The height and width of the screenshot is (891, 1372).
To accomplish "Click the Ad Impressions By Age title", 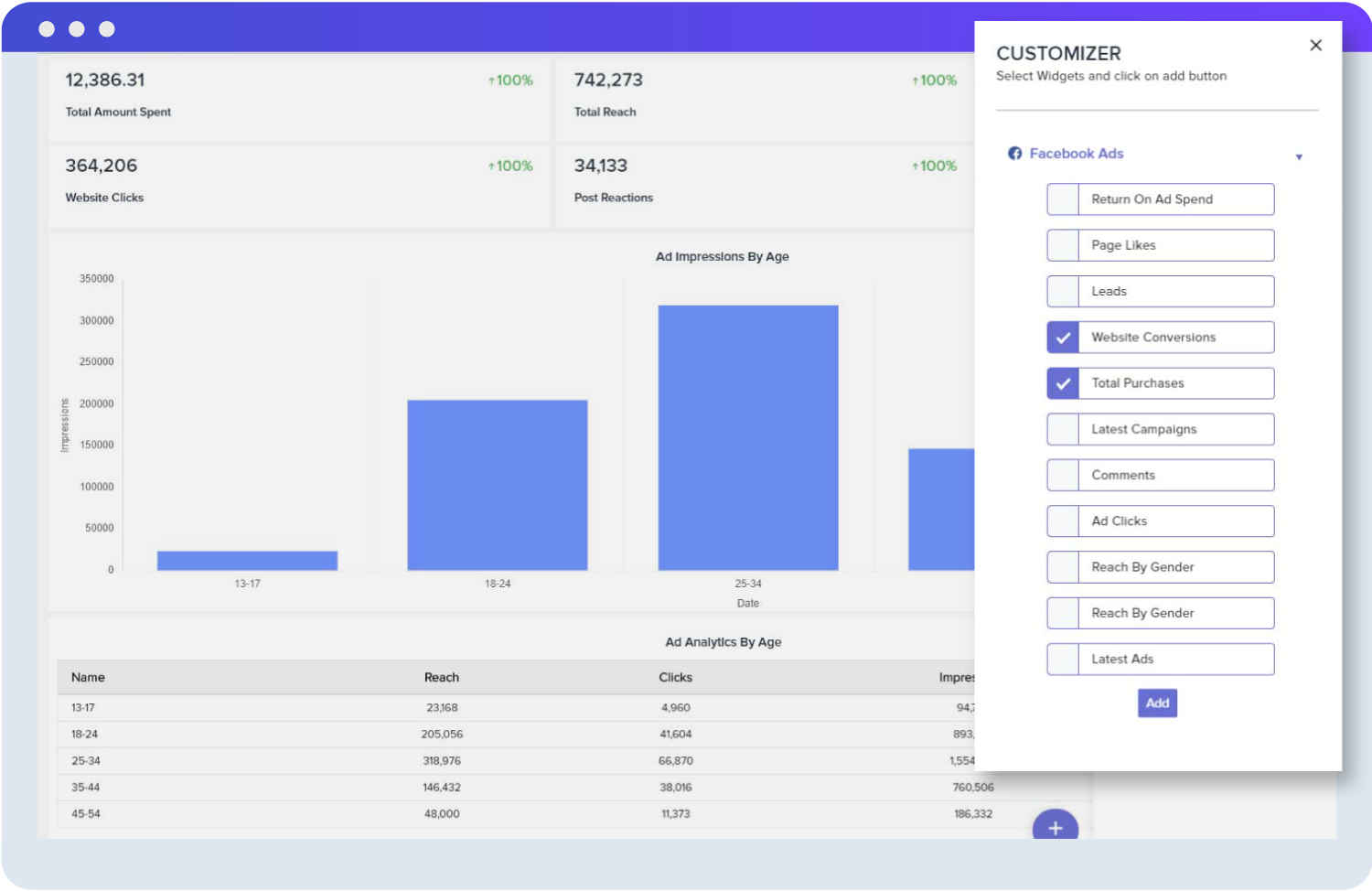I will tap(723, 257).
